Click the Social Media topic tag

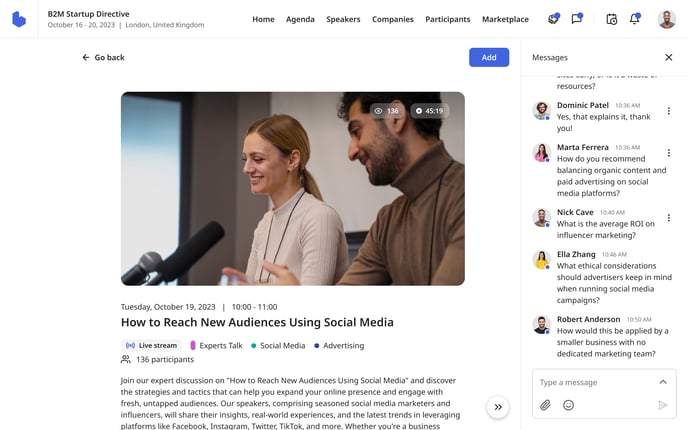[278, 346]
